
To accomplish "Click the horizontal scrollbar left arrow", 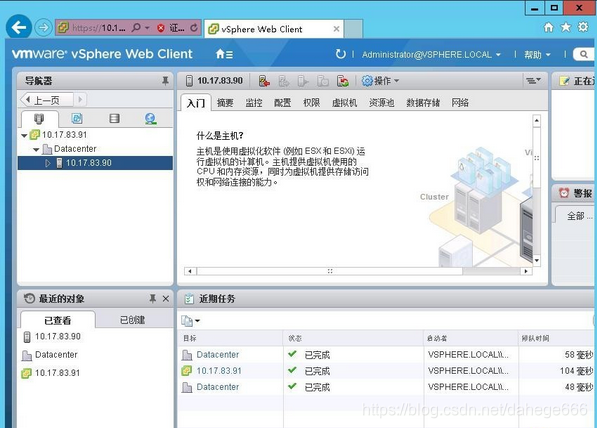I will point(190,271).
